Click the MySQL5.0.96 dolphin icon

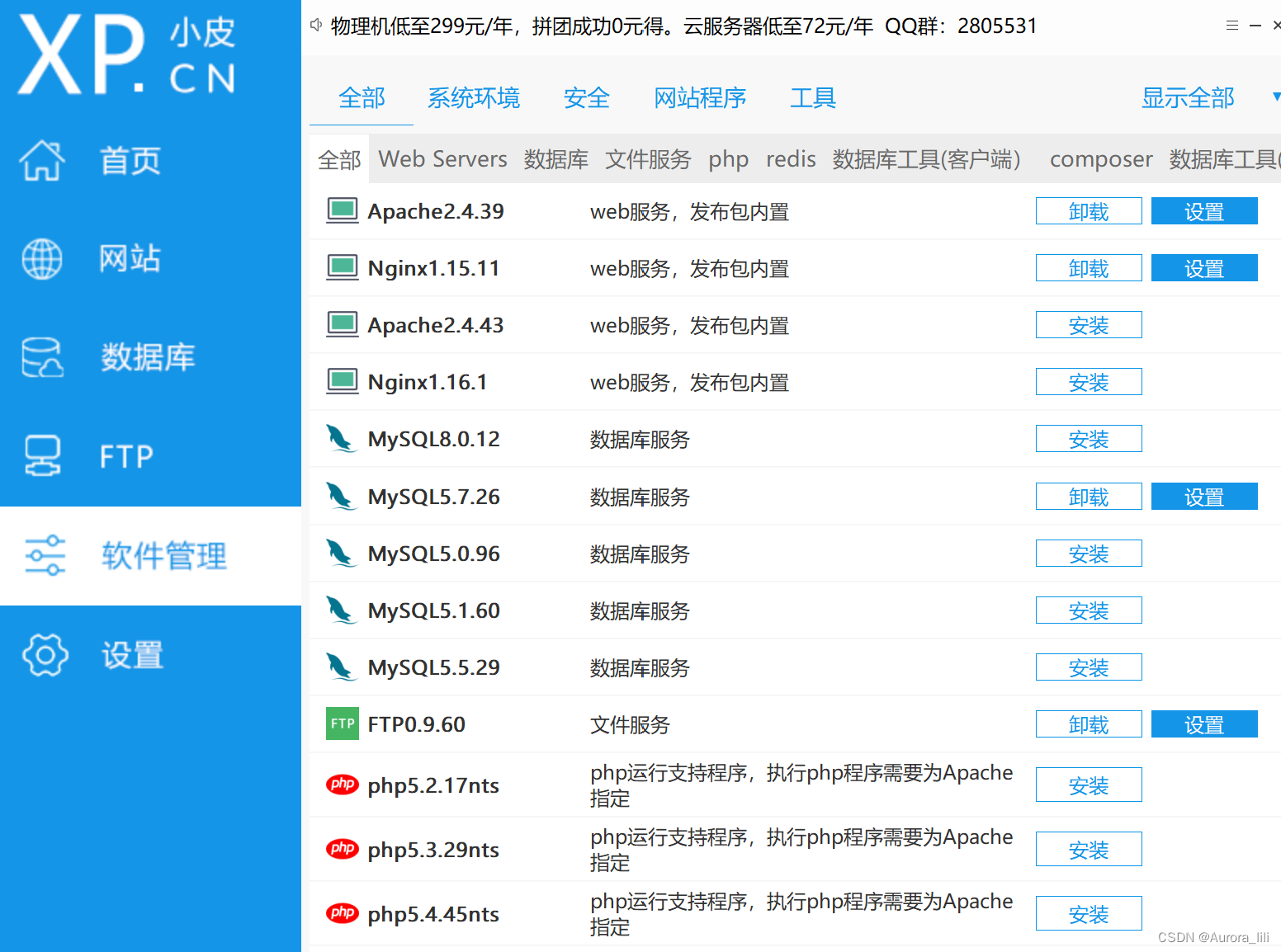pos(341,554)
